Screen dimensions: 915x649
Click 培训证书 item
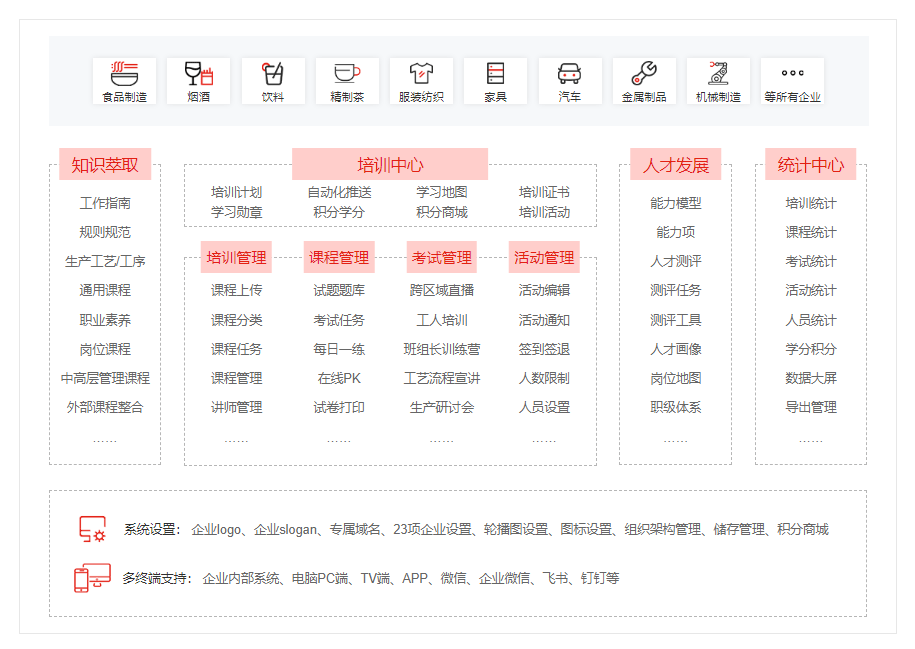544,192
